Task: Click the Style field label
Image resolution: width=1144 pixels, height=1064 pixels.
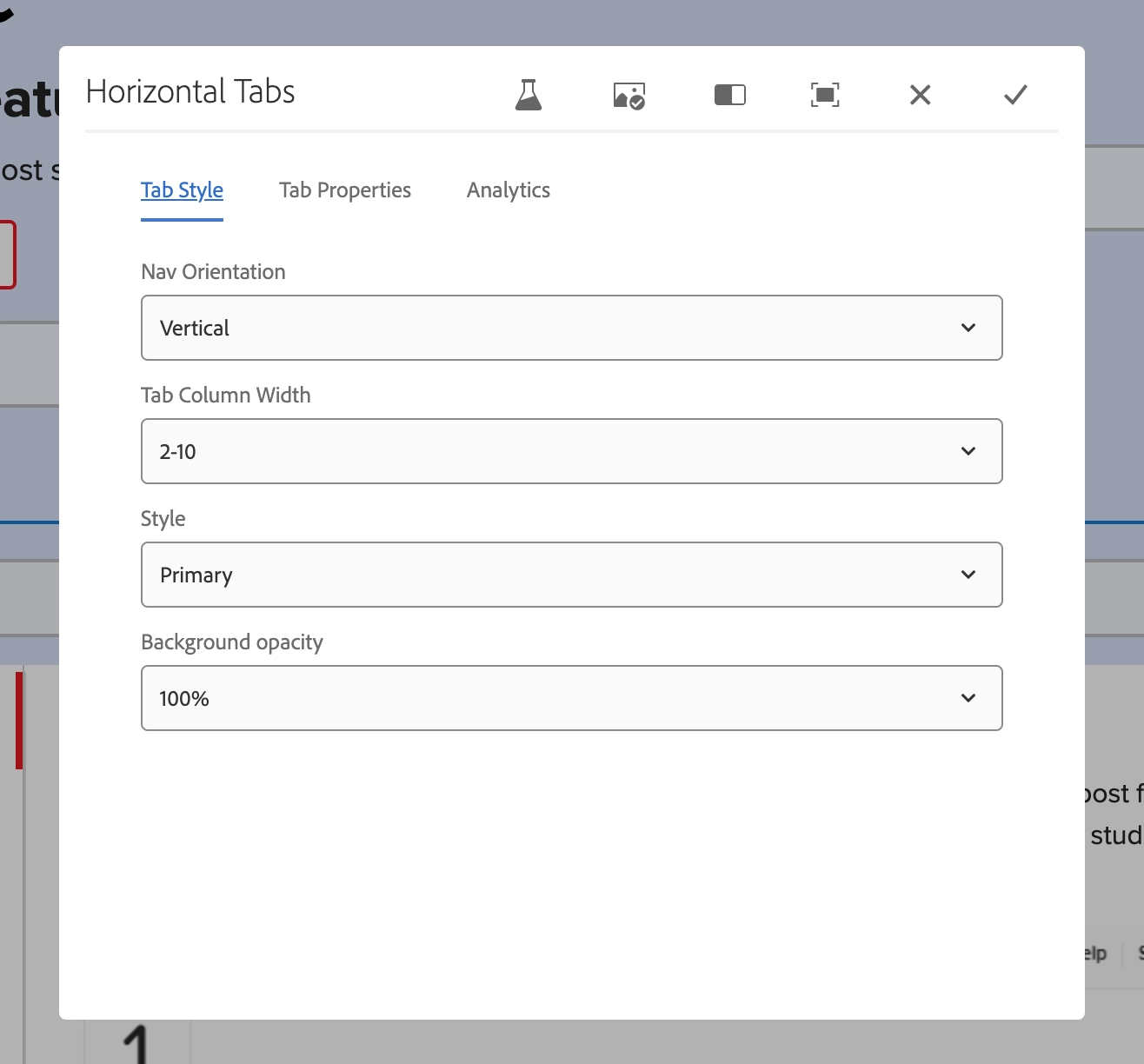Action: 163,519
